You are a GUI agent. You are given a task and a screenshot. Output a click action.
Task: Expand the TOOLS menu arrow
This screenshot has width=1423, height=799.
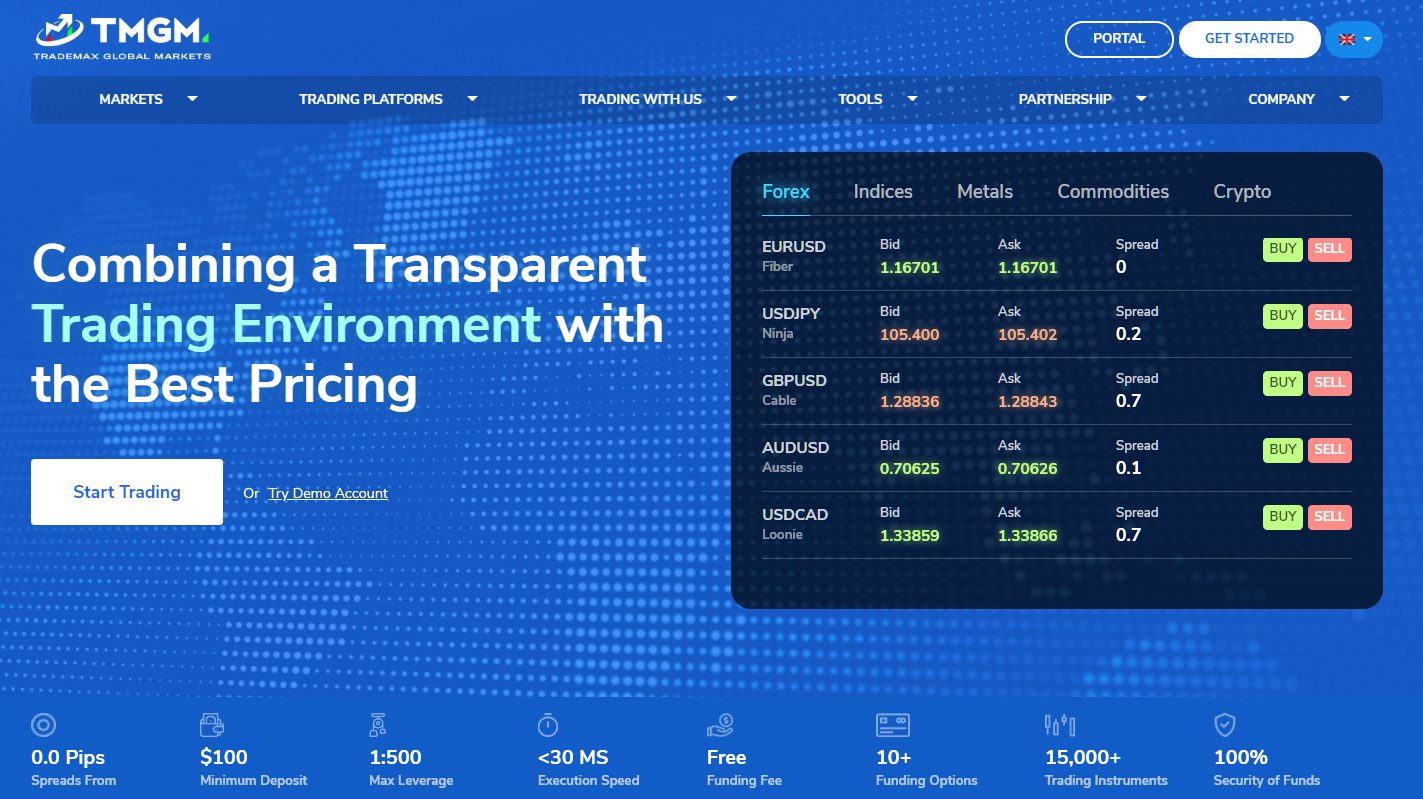tap(912, 99)
